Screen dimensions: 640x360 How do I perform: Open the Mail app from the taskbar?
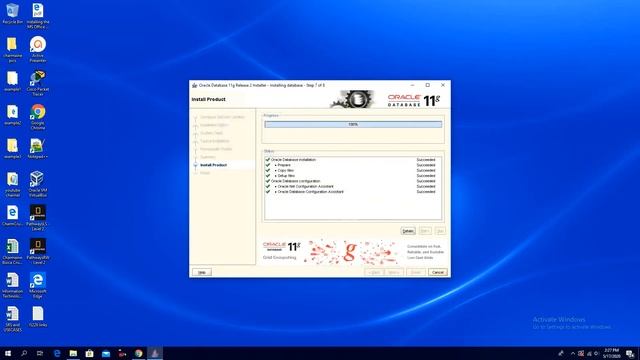(106, 353)
